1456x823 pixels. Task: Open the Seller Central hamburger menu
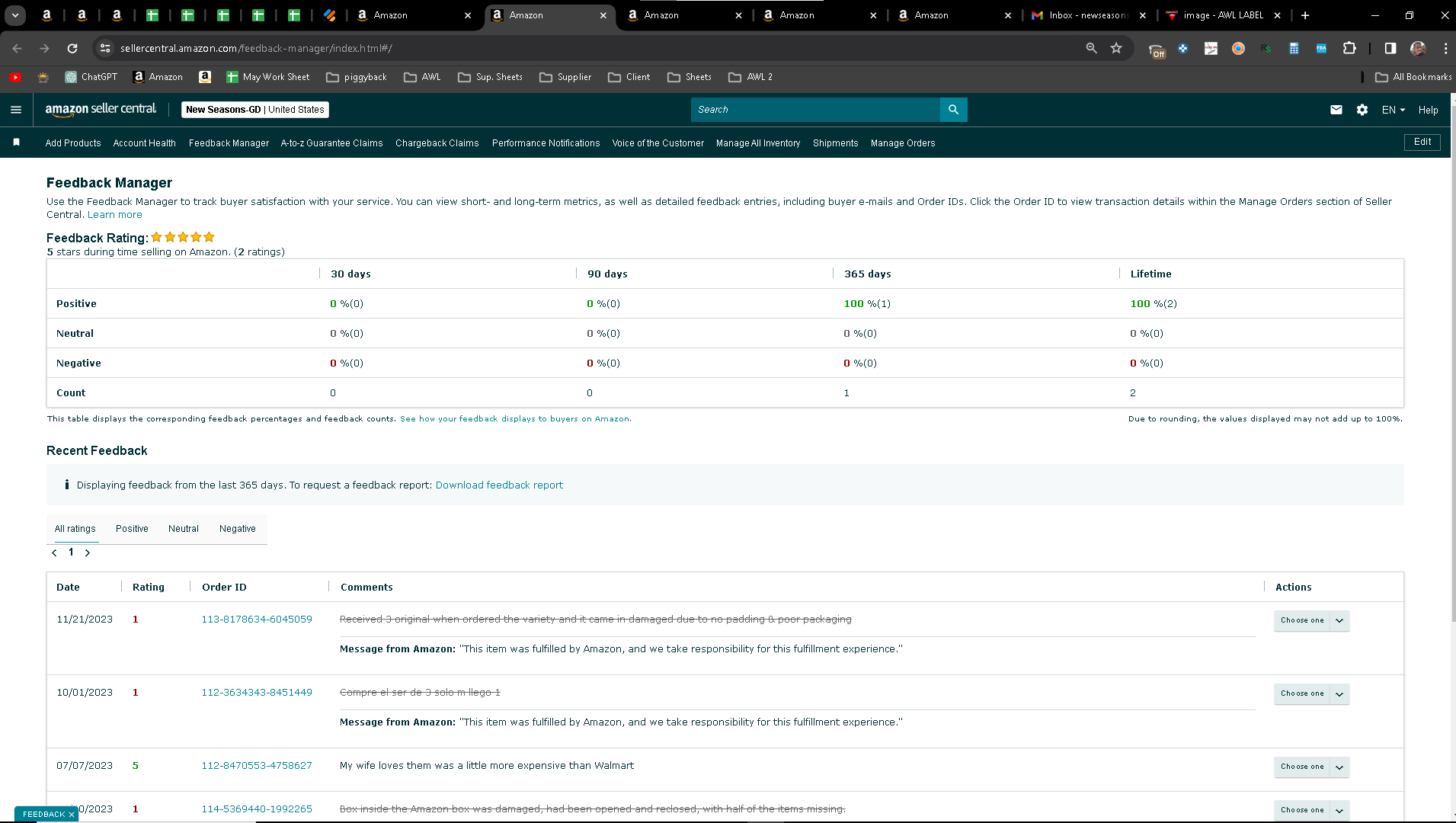point(16,110)
